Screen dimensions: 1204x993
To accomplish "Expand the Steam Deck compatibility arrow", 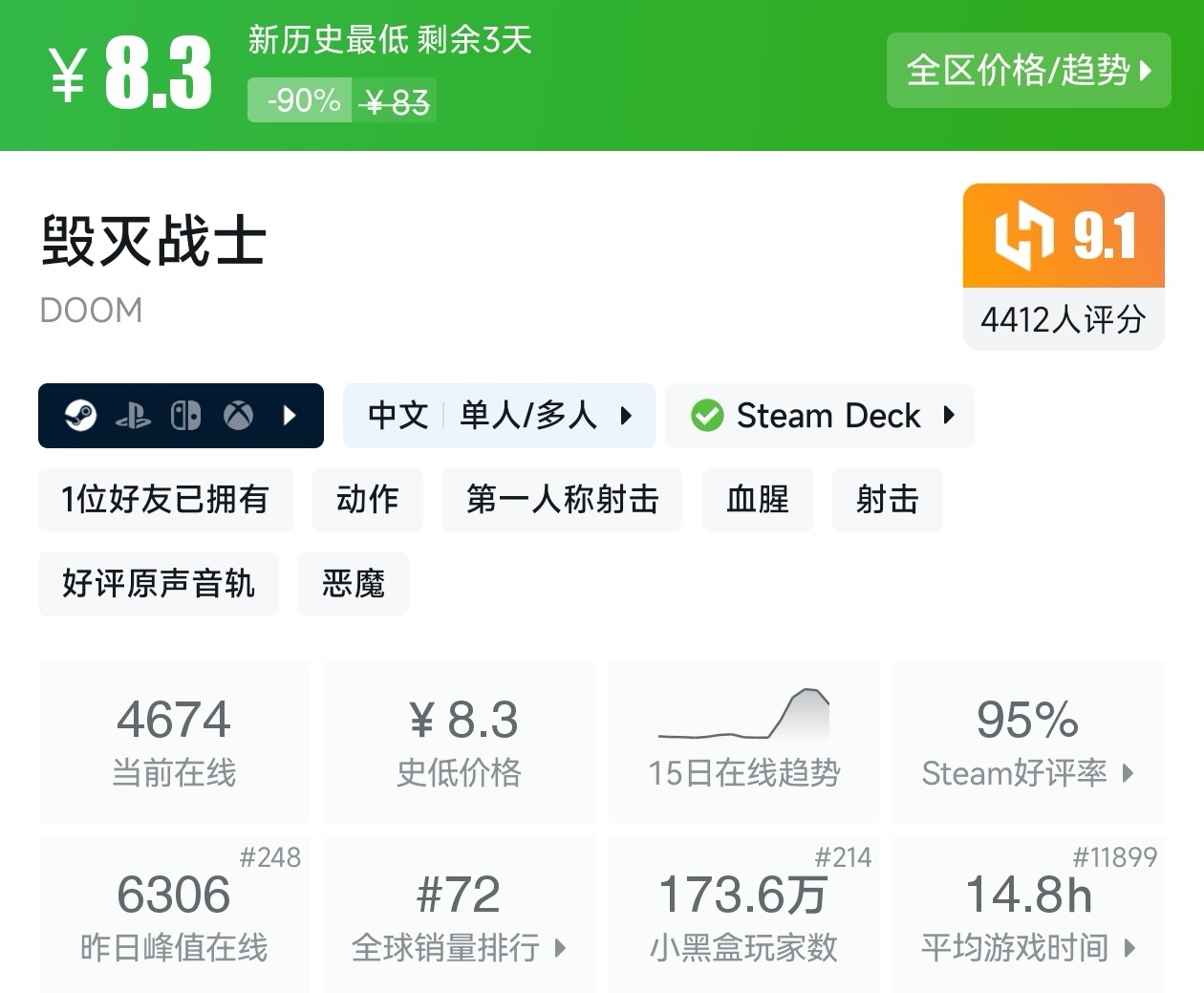I will (949, 416).
